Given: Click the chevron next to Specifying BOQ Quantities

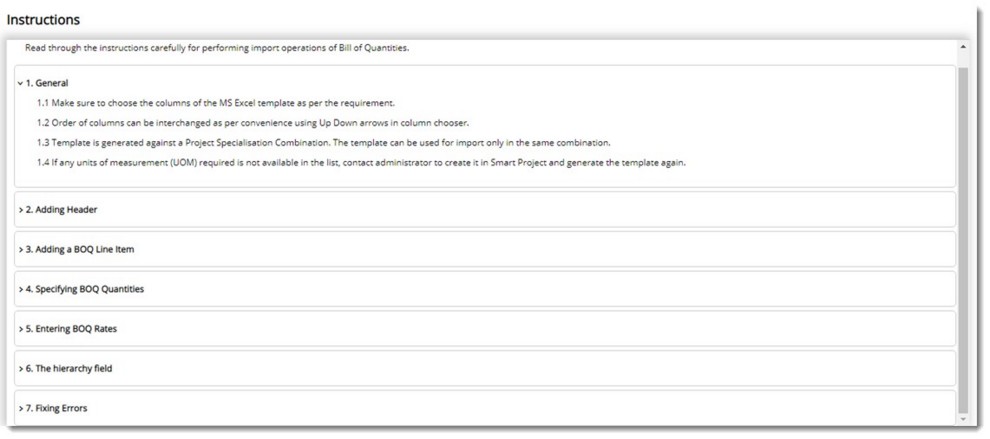Looking at the screenshot, I should (x=21, y=289).
